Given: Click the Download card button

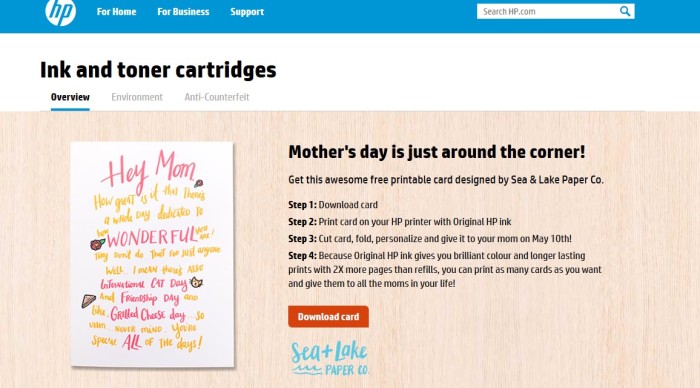Looking at the screenshot, I should tap(328, 317).
